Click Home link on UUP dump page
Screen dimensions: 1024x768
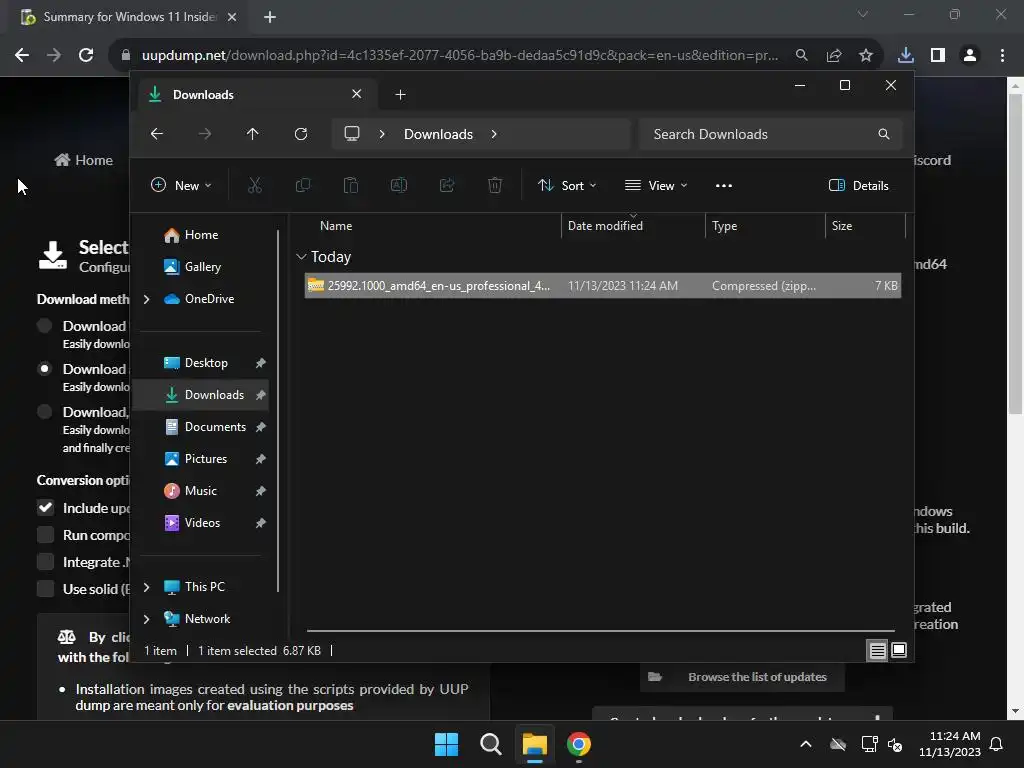pyautogui.click(x=84, y=160)
